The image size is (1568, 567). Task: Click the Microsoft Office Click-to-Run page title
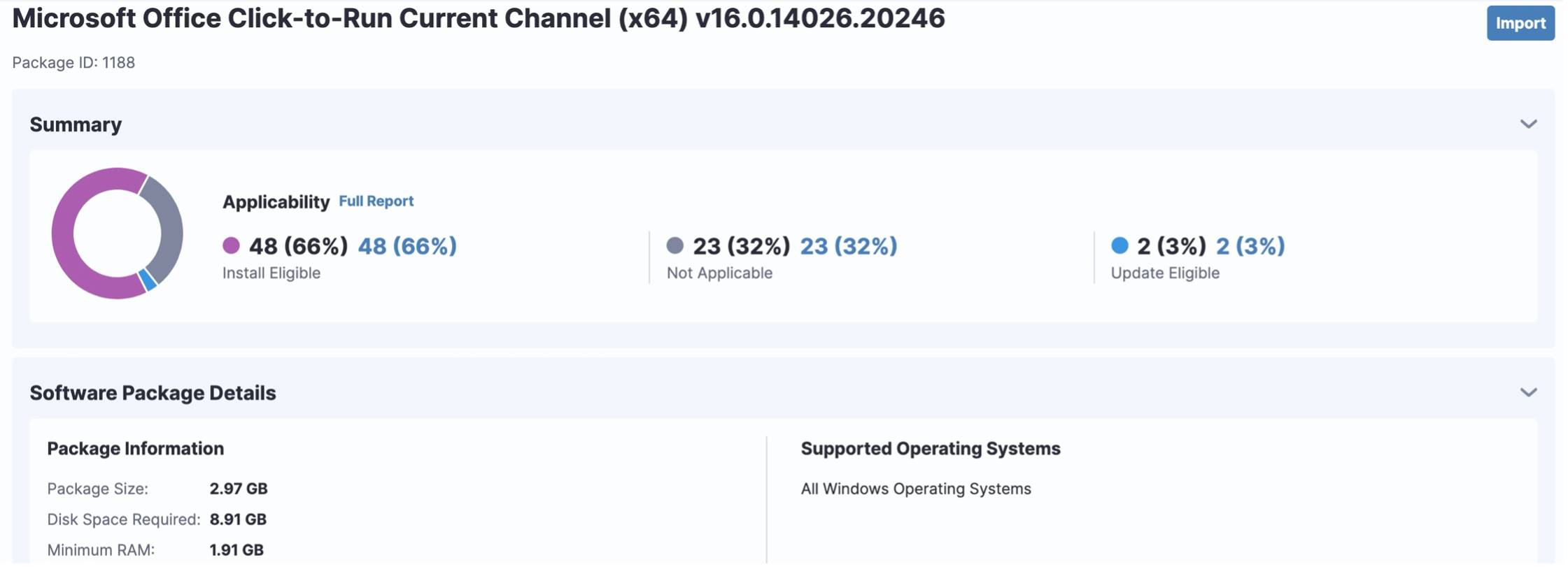[x=479, y=19]
